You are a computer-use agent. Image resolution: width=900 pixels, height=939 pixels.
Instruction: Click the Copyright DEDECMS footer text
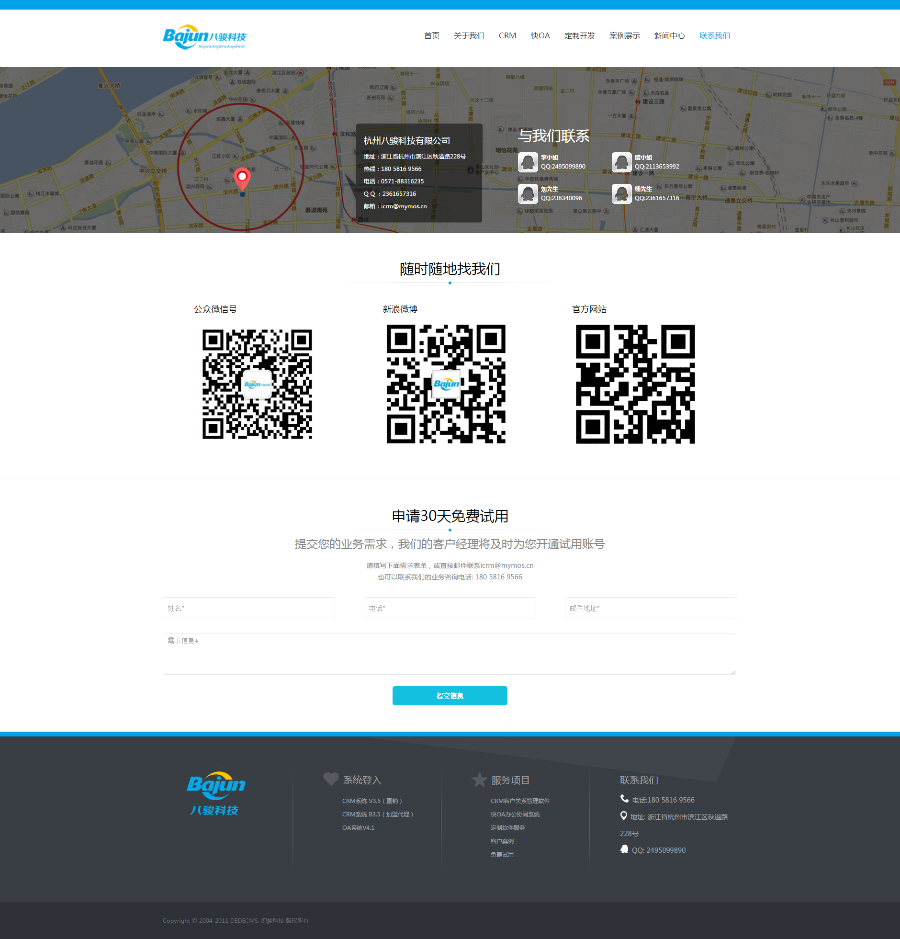235,920
